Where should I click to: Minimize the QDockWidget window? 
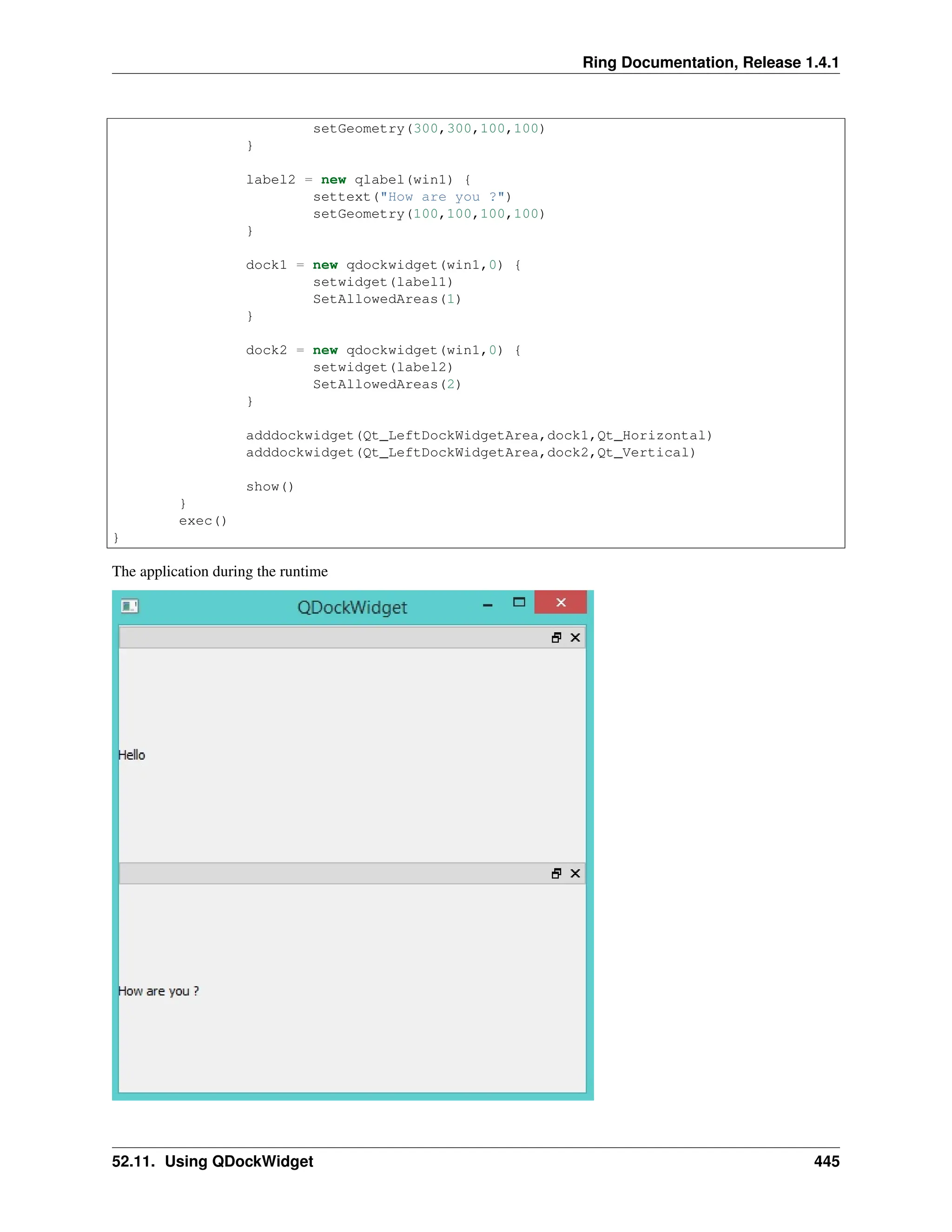488,605
